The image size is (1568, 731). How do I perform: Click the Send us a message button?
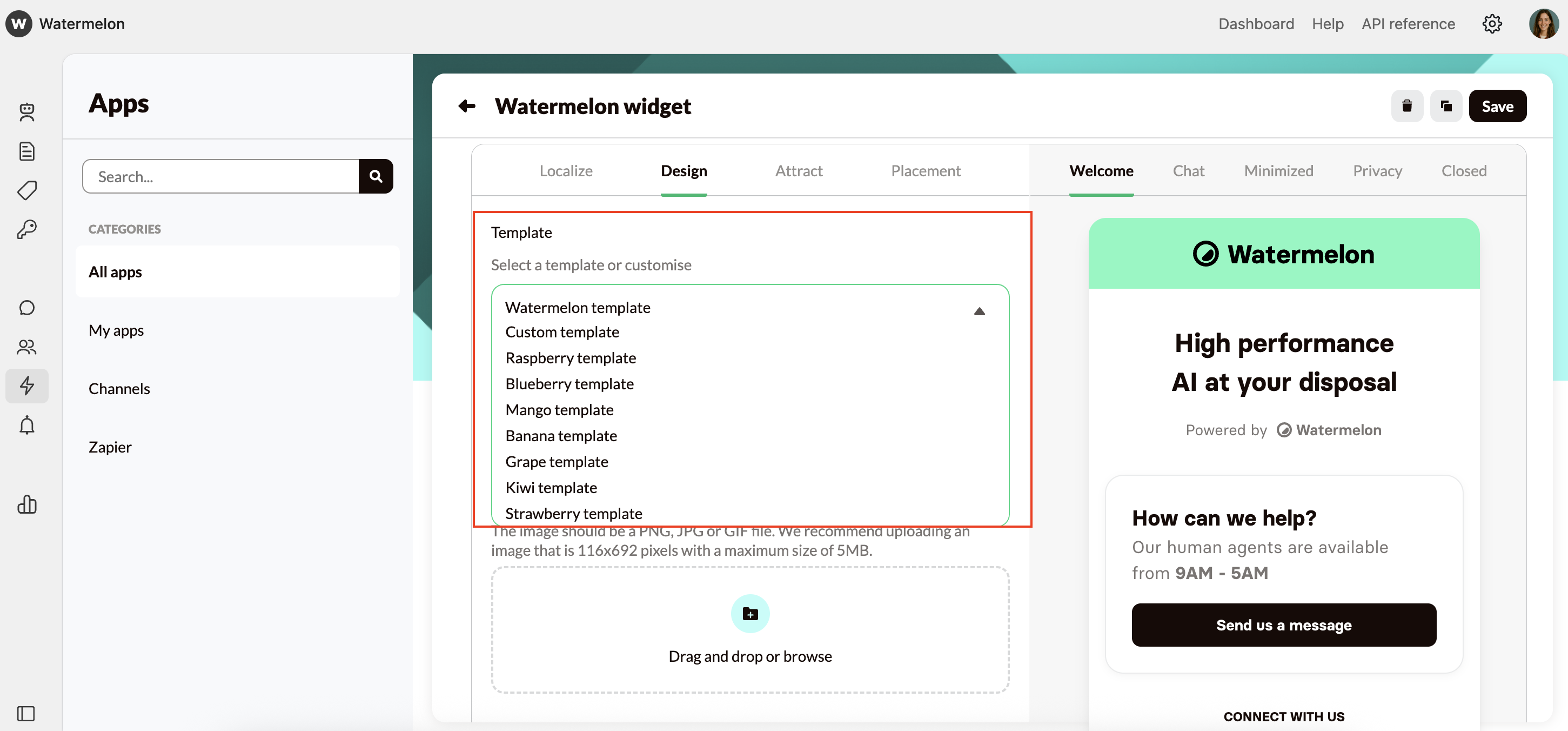tap(1284, 625)
